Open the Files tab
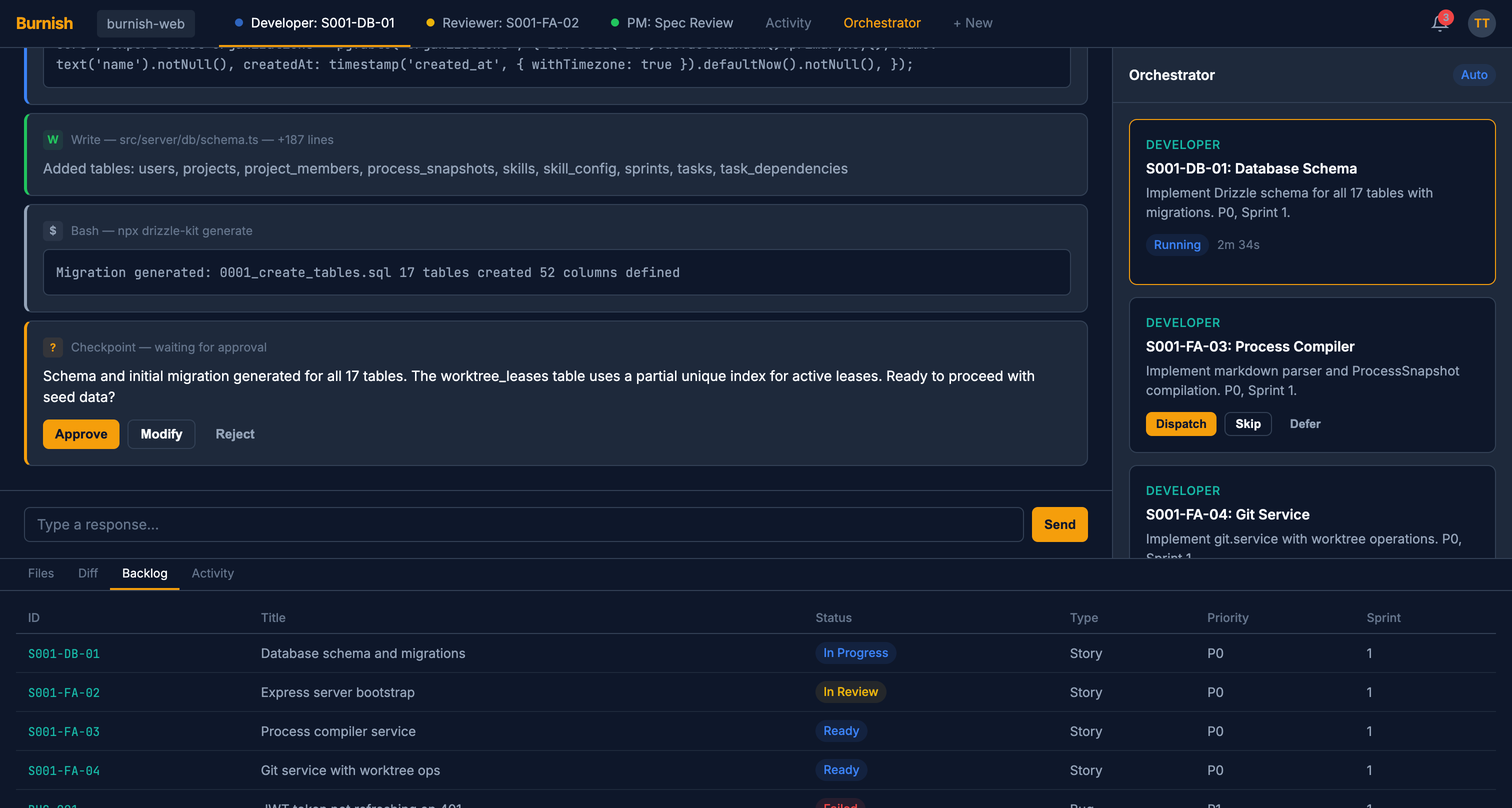This screenshot has height=808, width=1512. (40, 573)
